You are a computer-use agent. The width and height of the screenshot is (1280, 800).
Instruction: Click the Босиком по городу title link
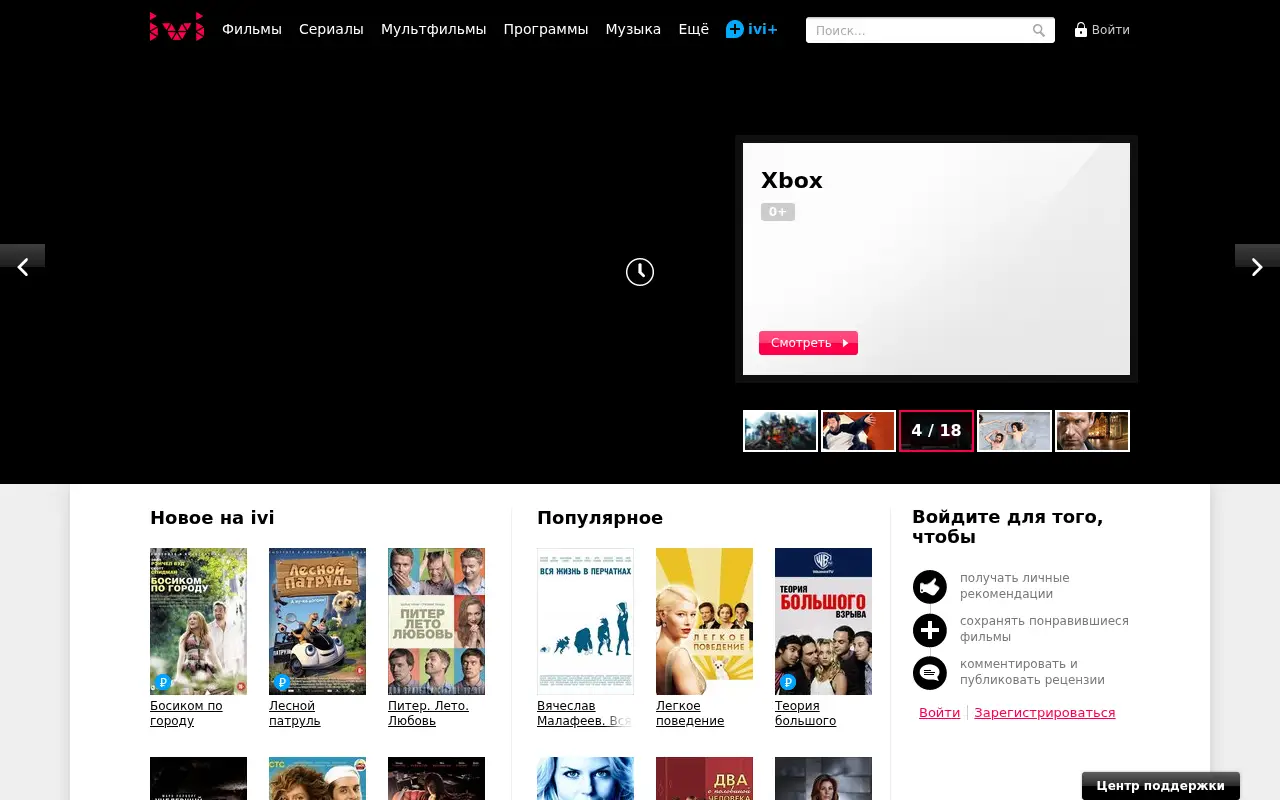click(x=186, y=713)
